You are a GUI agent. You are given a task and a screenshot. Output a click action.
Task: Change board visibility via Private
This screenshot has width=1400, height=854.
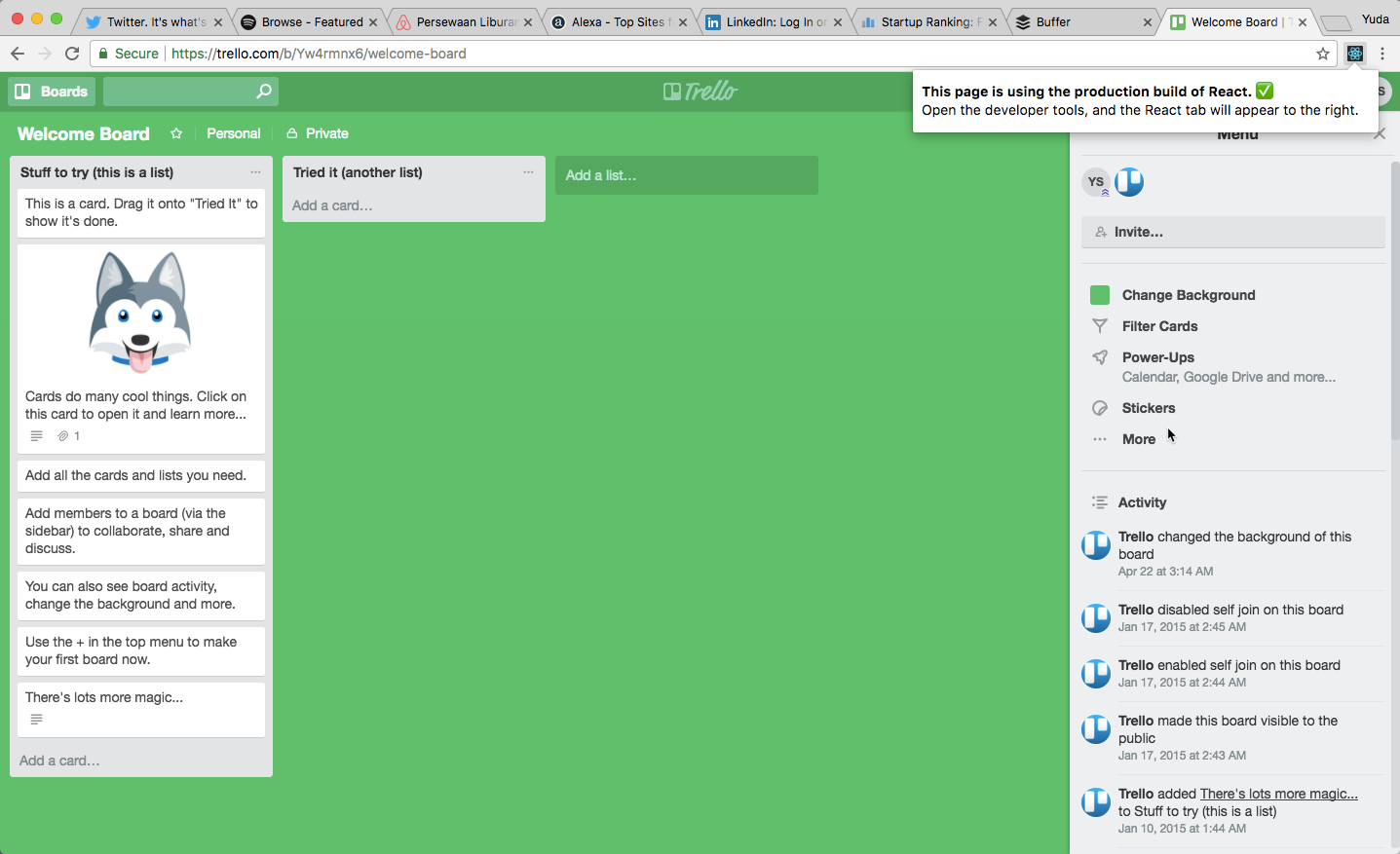pos(318,133)
